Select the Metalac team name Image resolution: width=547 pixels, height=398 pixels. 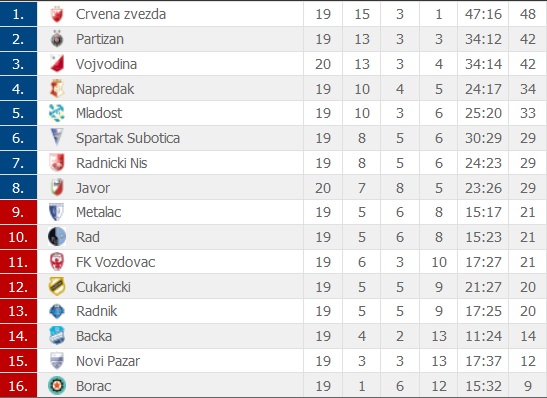(99, 212)
